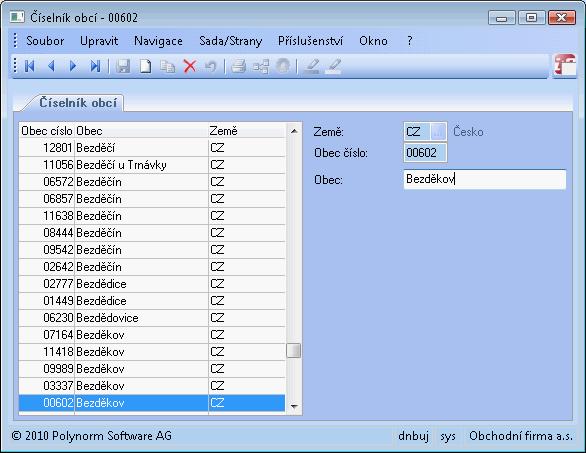Select the Číselník obcí tab
Image resolution: width=586 pixels, height=453 pixels.
[78, 103]
